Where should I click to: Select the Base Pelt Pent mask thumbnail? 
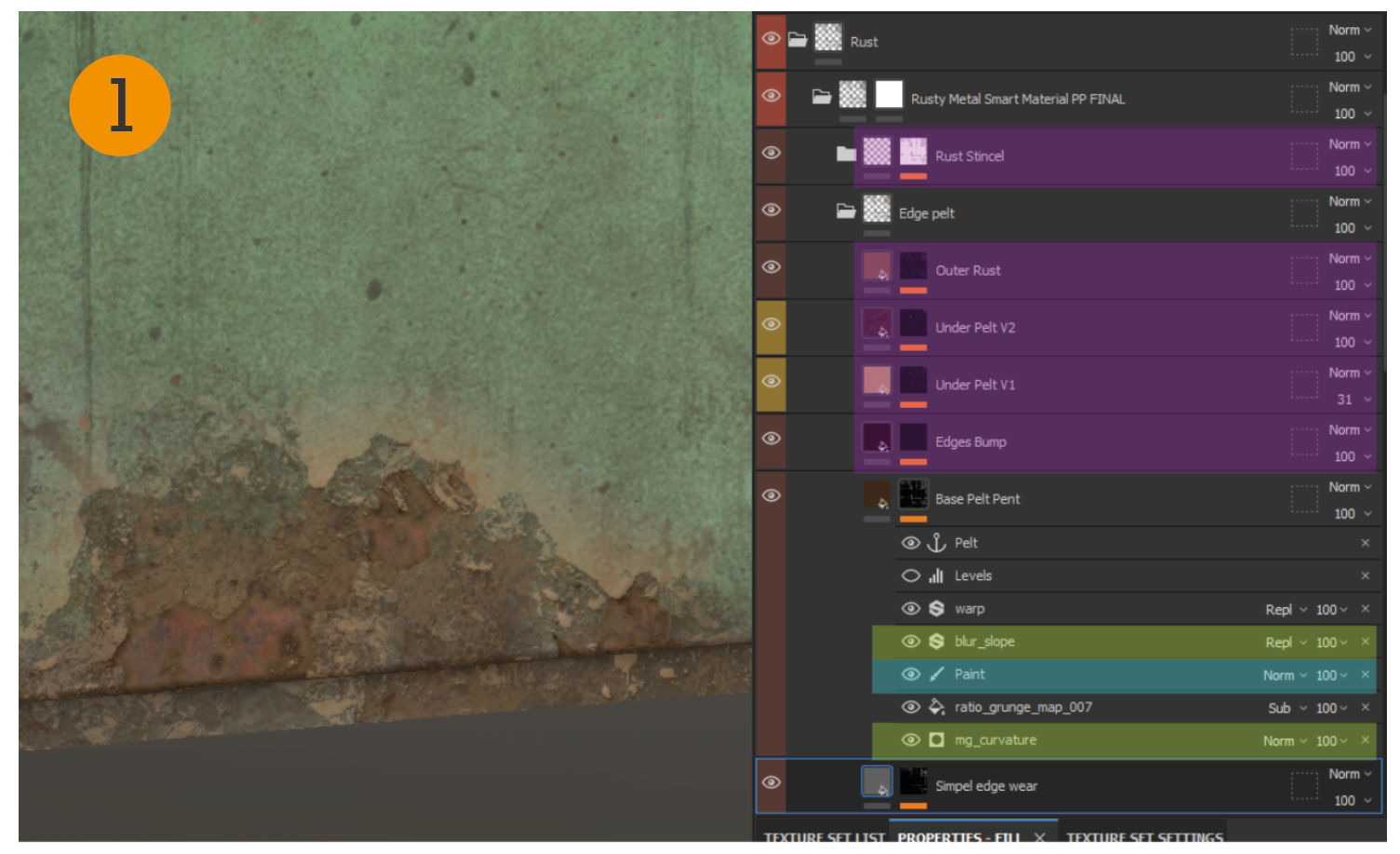coord(913,495)
